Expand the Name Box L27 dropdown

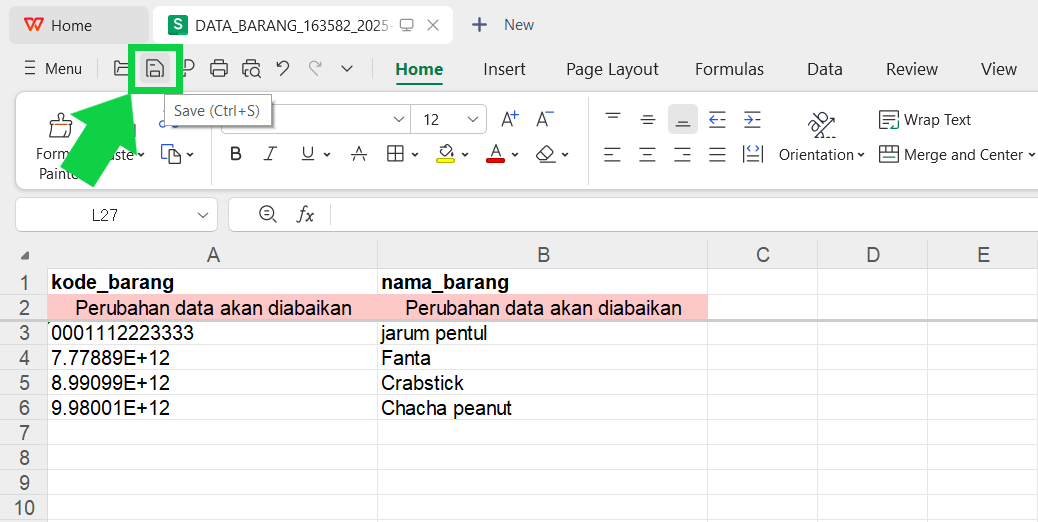tap(203, 215)
